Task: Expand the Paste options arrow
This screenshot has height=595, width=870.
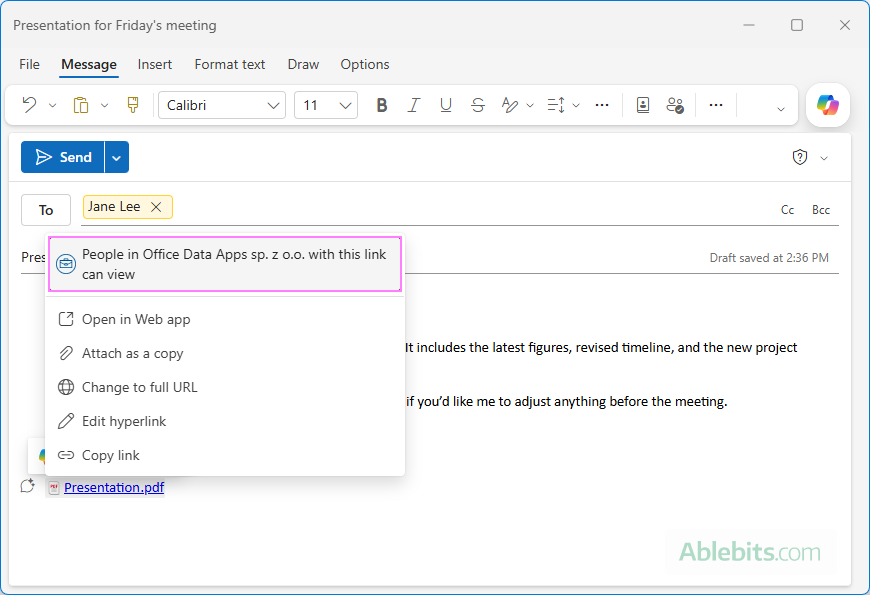Action: pos(104,105)
